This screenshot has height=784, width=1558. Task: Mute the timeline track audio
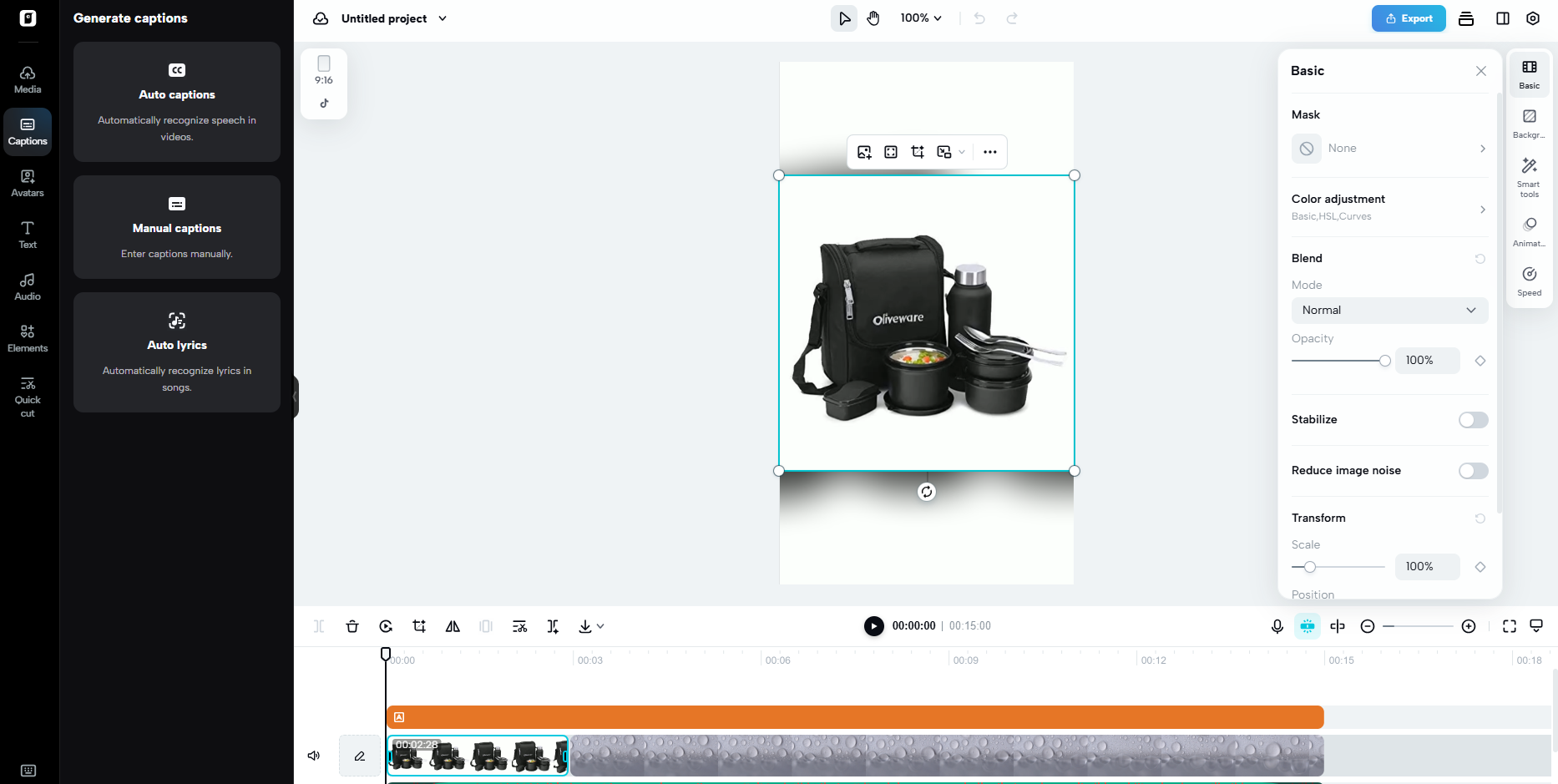point(314,755)
